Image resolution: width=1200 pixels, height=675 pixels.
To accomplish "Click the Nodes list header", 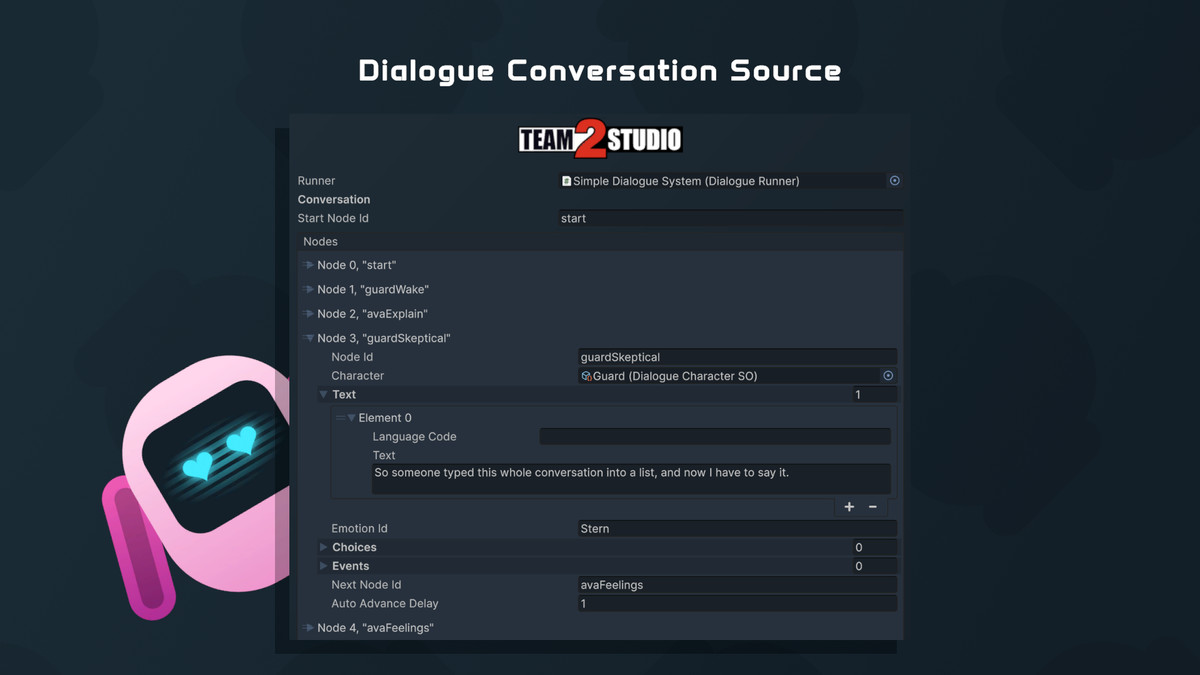I will click(600, 241).
